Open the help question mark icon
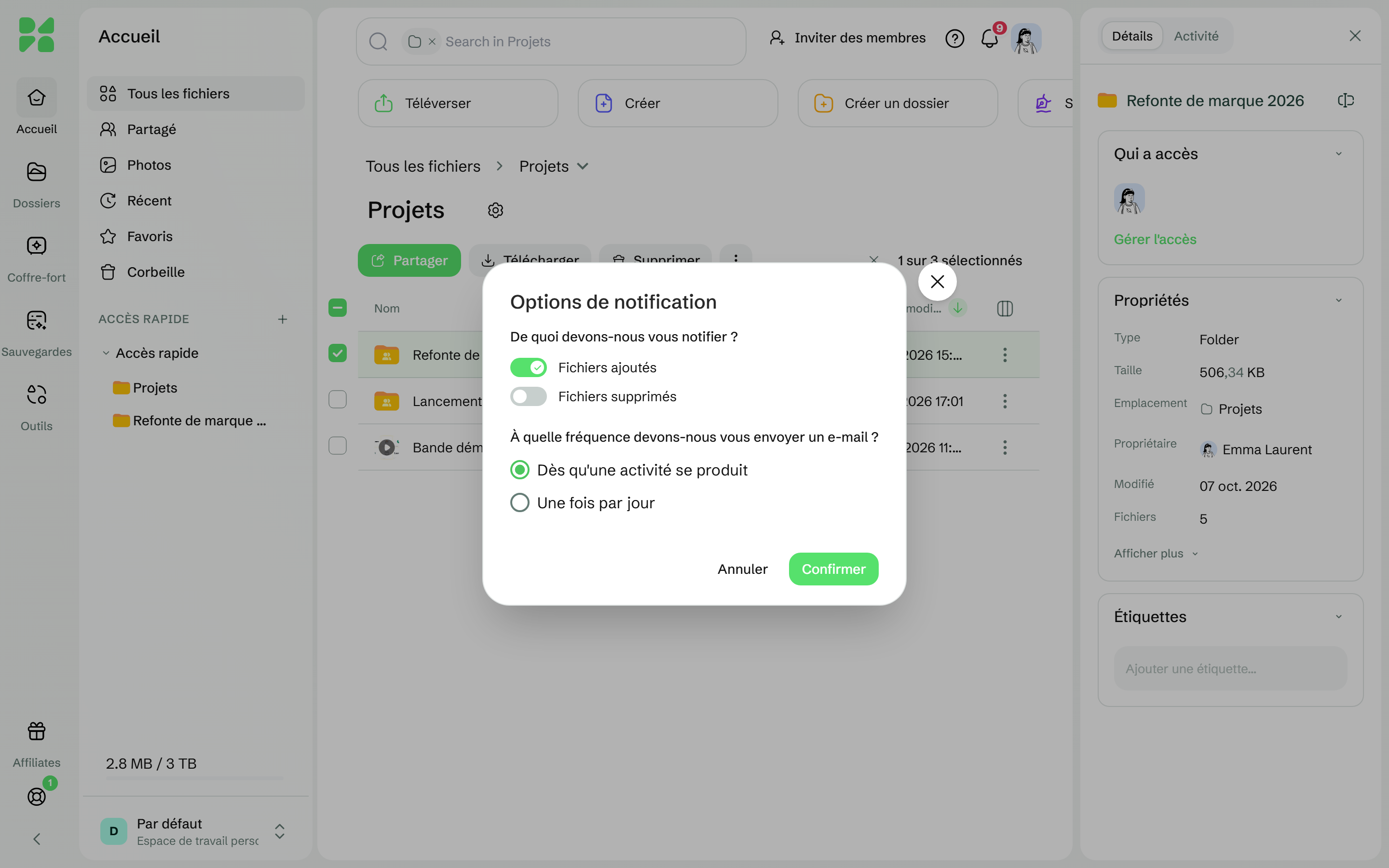 tap(954, 39)
